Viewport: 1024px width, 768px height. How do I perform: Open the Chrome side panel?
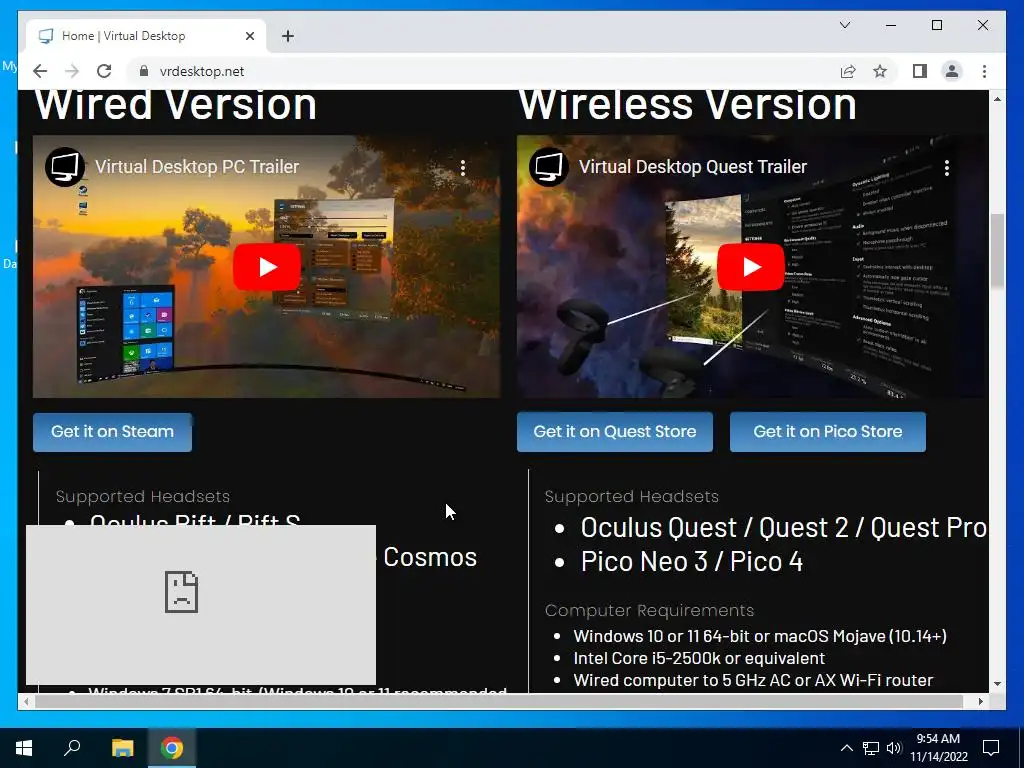pos(920,71)
